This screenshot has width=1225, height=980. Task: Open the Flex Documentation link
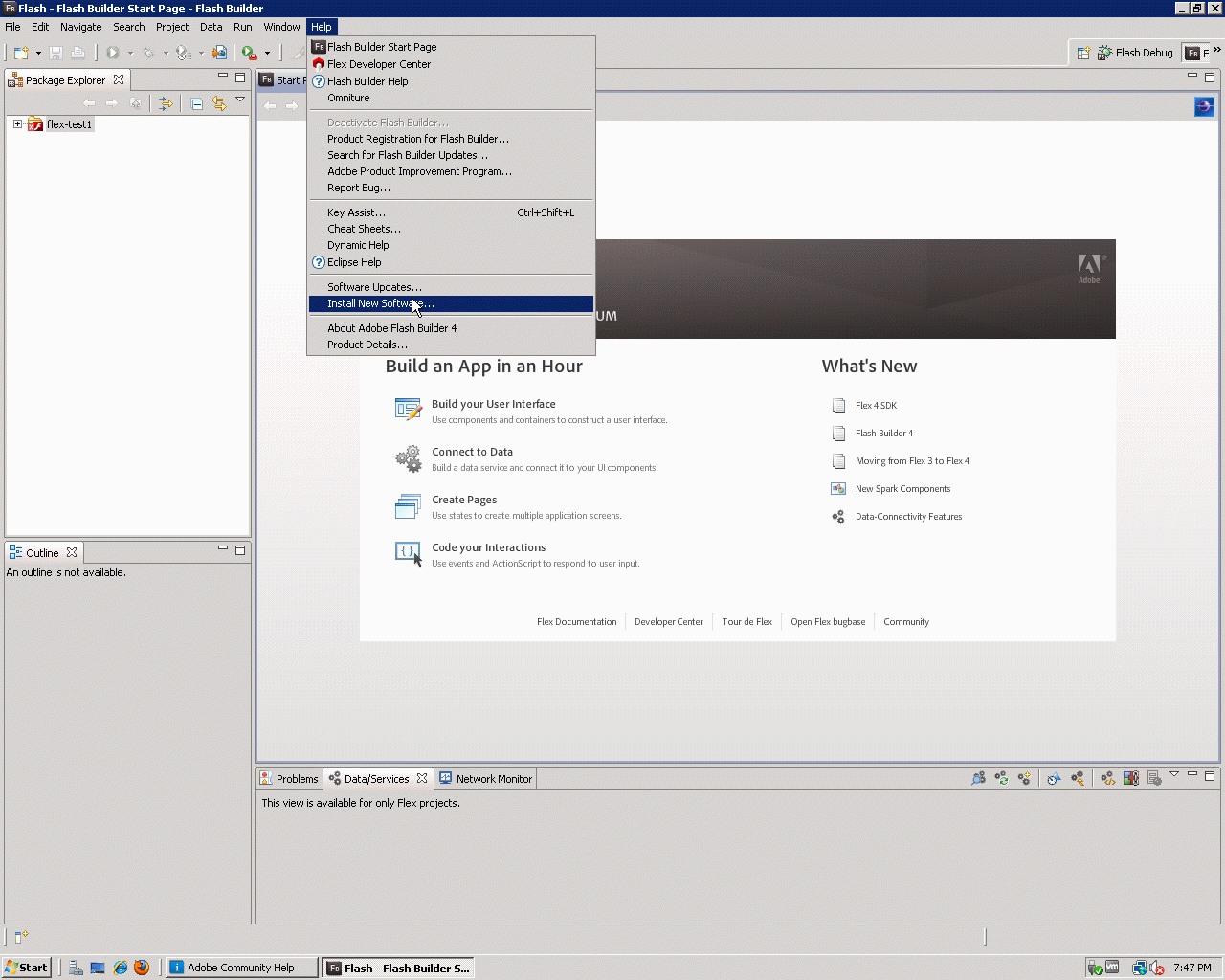pyautogui.click(x=577, y=622)
